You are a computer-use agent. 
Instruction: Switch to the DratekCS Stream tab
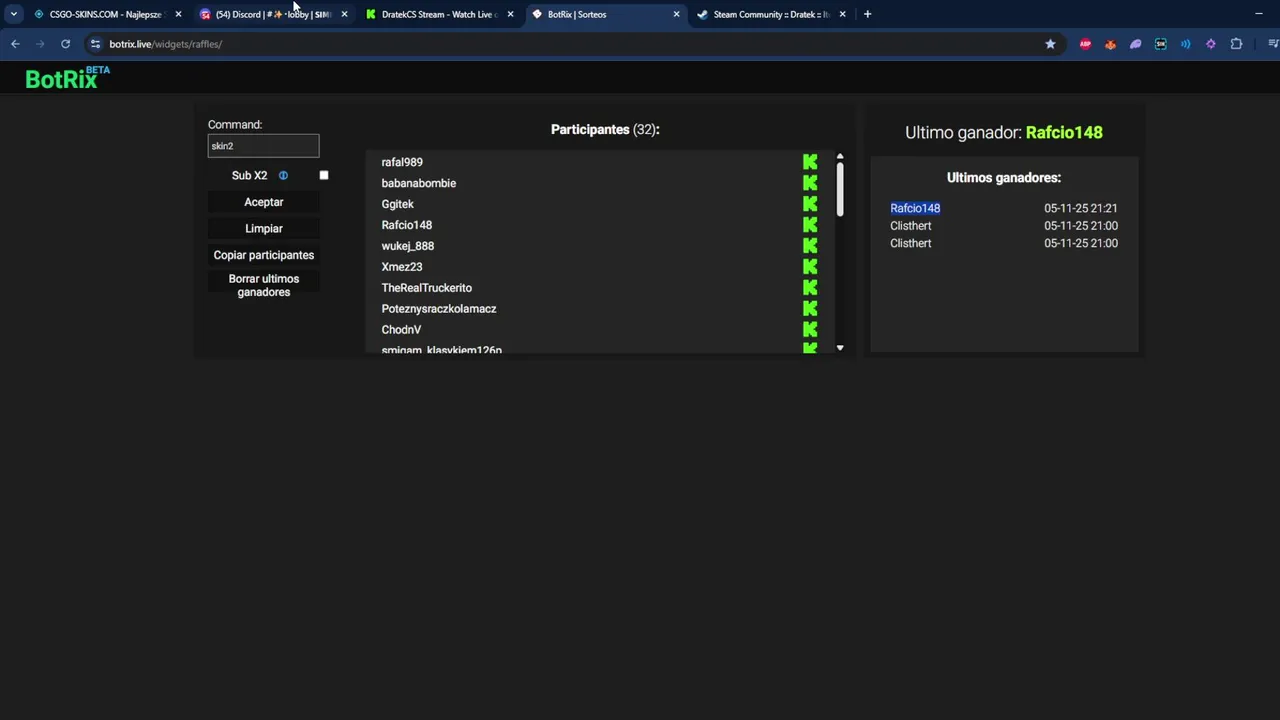pyautogui.click(x=438, y=14)
